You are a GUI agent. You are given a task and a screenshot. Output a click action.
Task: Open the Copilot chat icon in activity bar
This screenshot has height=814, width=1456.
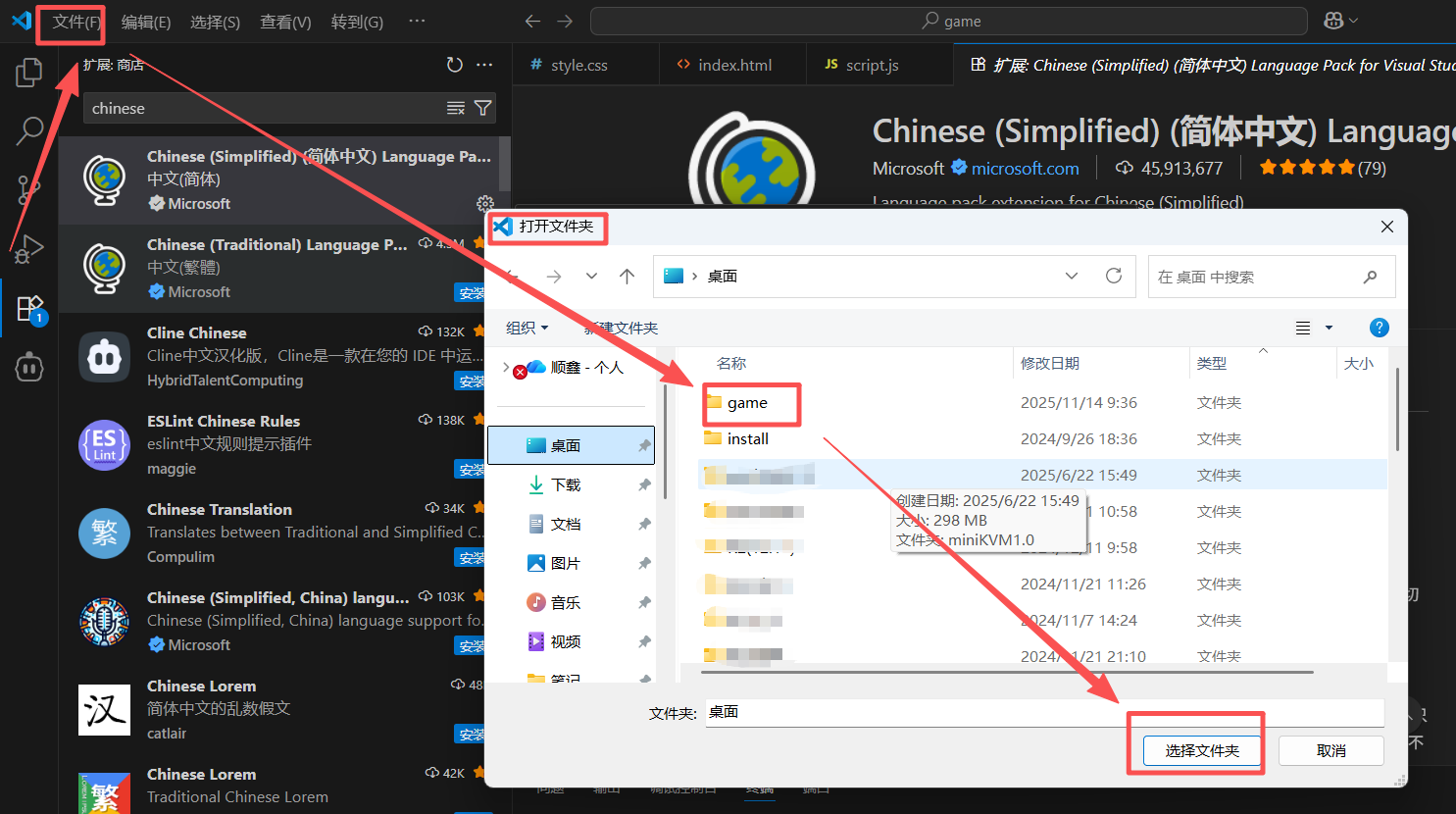tap(29, 367)
